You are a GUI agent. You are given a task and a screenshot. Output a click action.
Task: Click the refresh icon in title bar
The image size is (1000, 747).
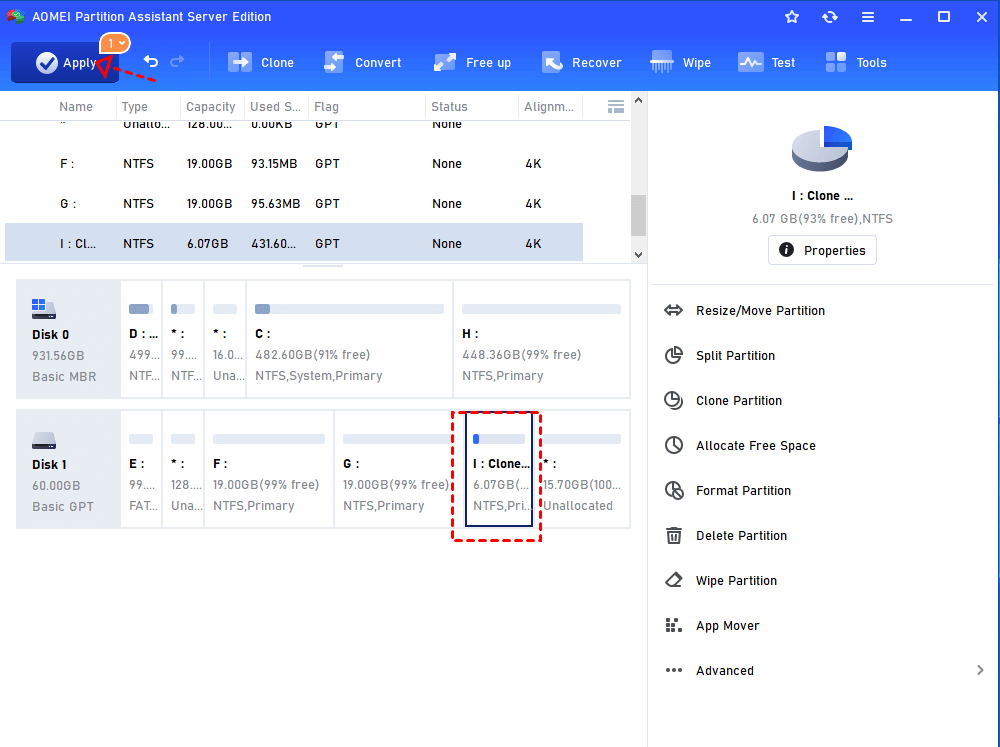tap(830, 17)
